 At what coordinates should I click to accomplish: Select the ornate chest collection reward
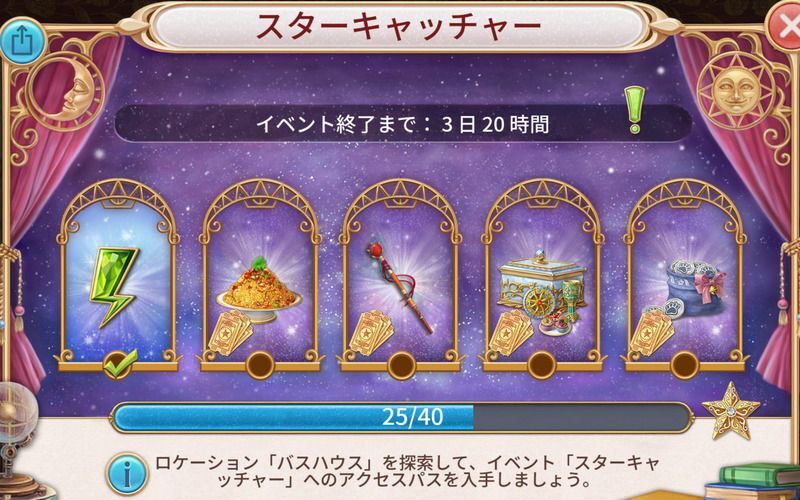point(542,288)
